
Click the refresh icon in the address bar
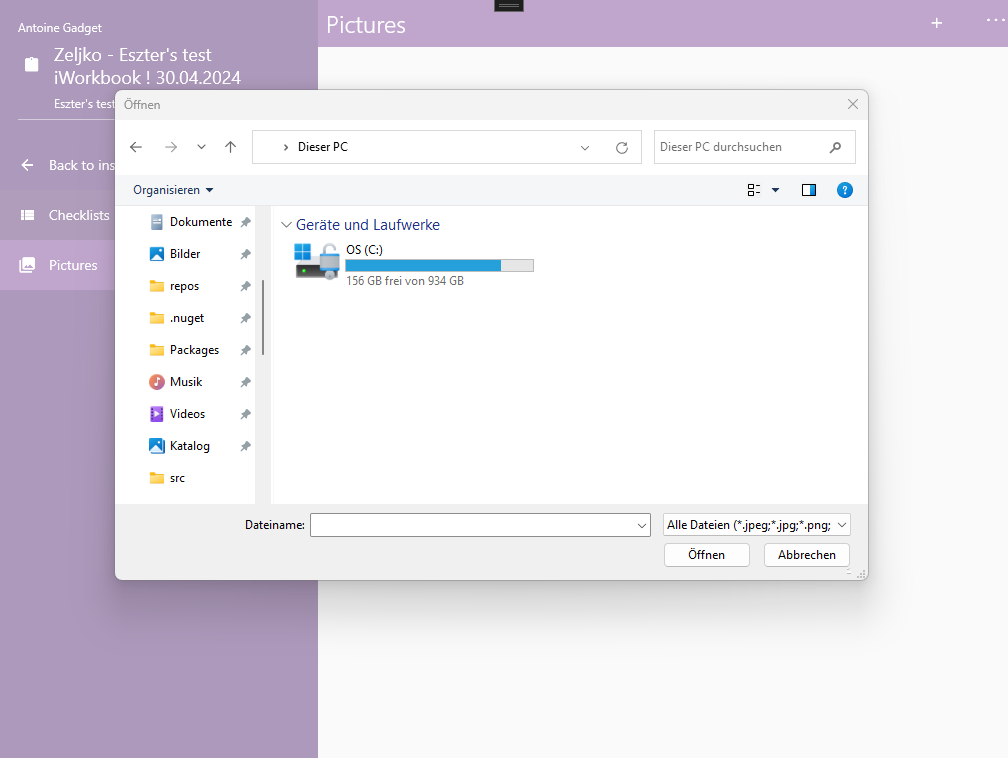(x=621, y=147)
